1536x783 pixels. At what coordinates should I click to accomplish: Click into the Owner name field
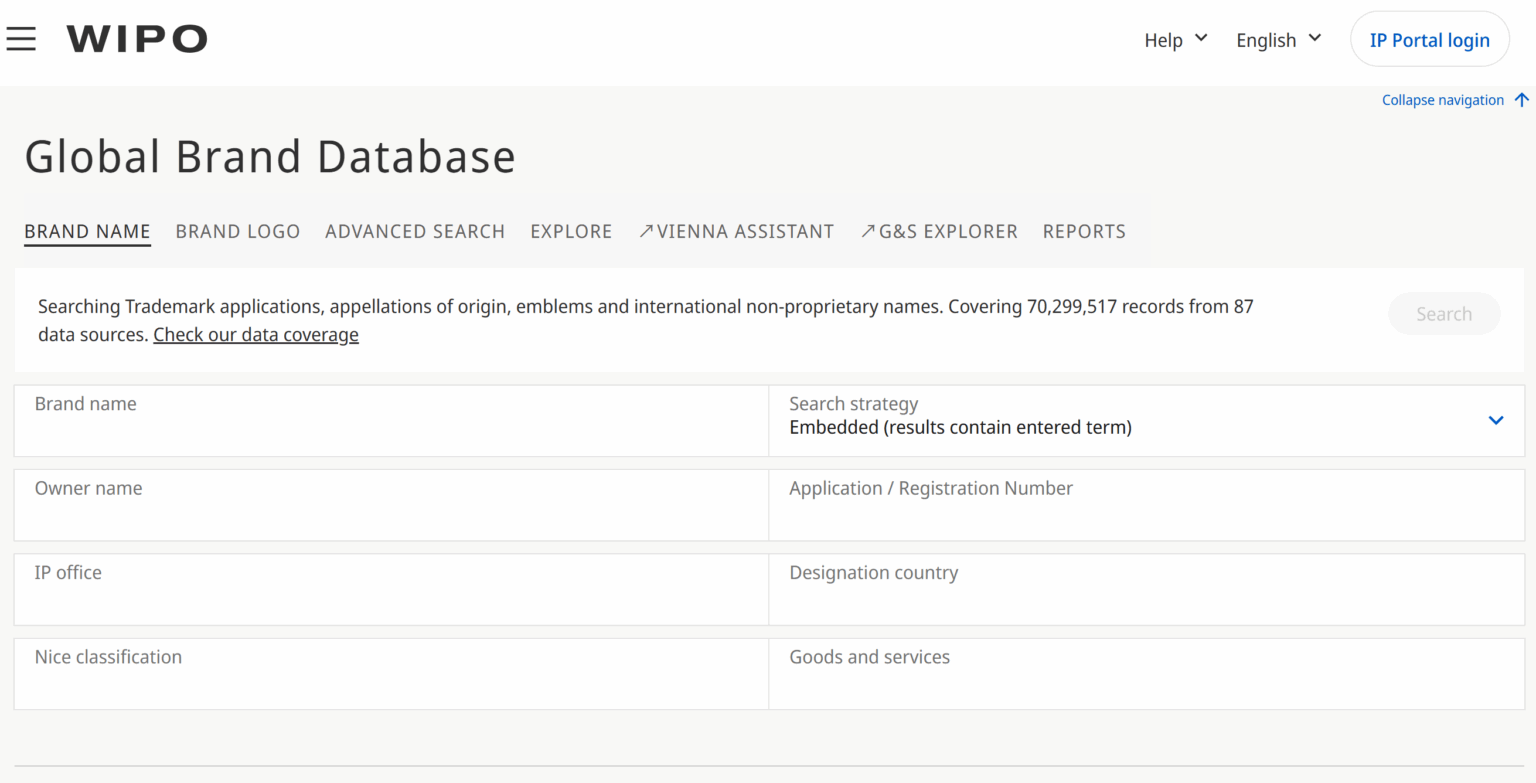[391, 505]
